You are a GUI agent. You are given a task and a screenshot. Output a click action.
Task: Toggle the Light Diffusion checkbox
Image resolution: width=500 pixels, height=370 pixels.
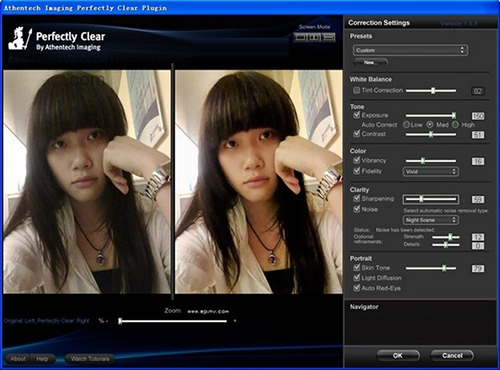[x=356, y=278]
